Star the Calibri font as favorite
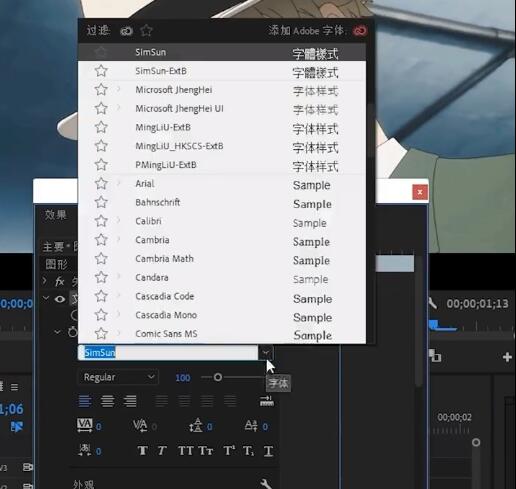Viewport: 516px width, 489px height. 101,221
